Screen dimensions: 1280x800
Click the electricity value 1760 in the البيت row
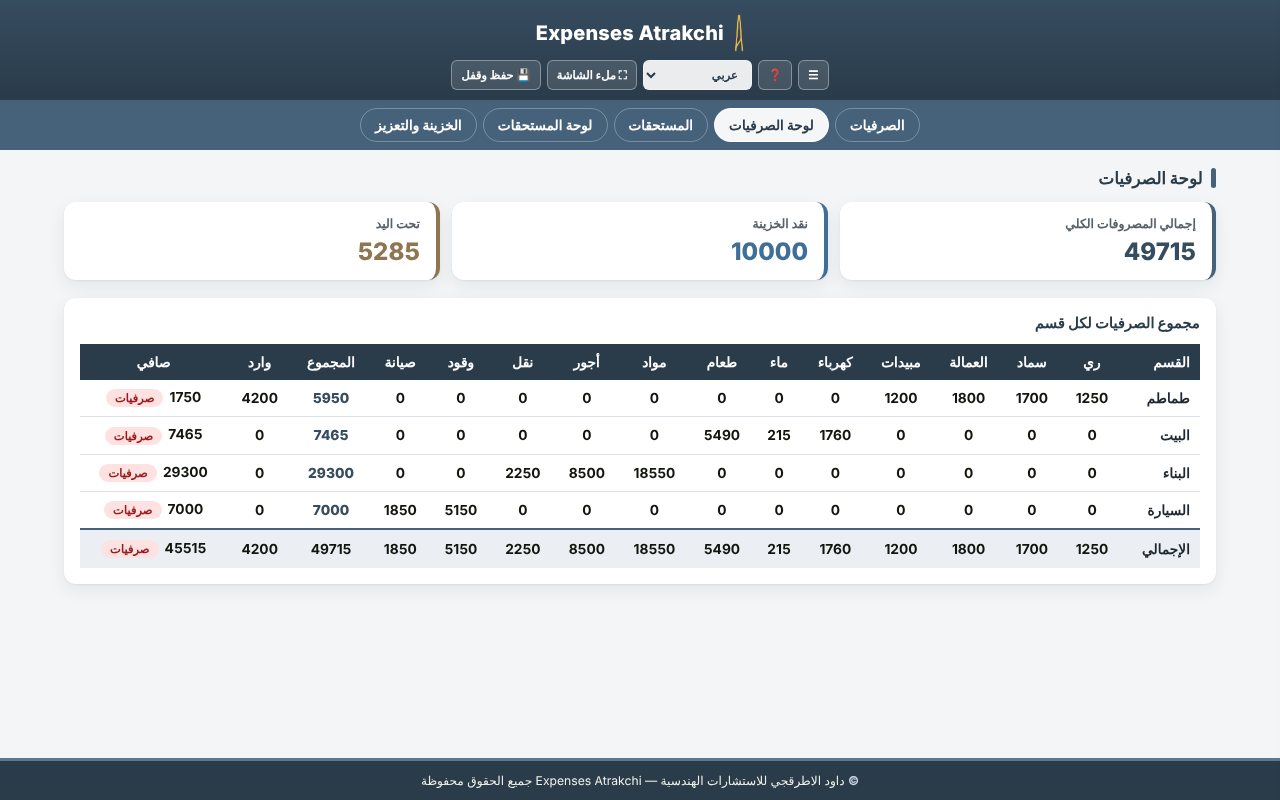(x=836, y=435)
